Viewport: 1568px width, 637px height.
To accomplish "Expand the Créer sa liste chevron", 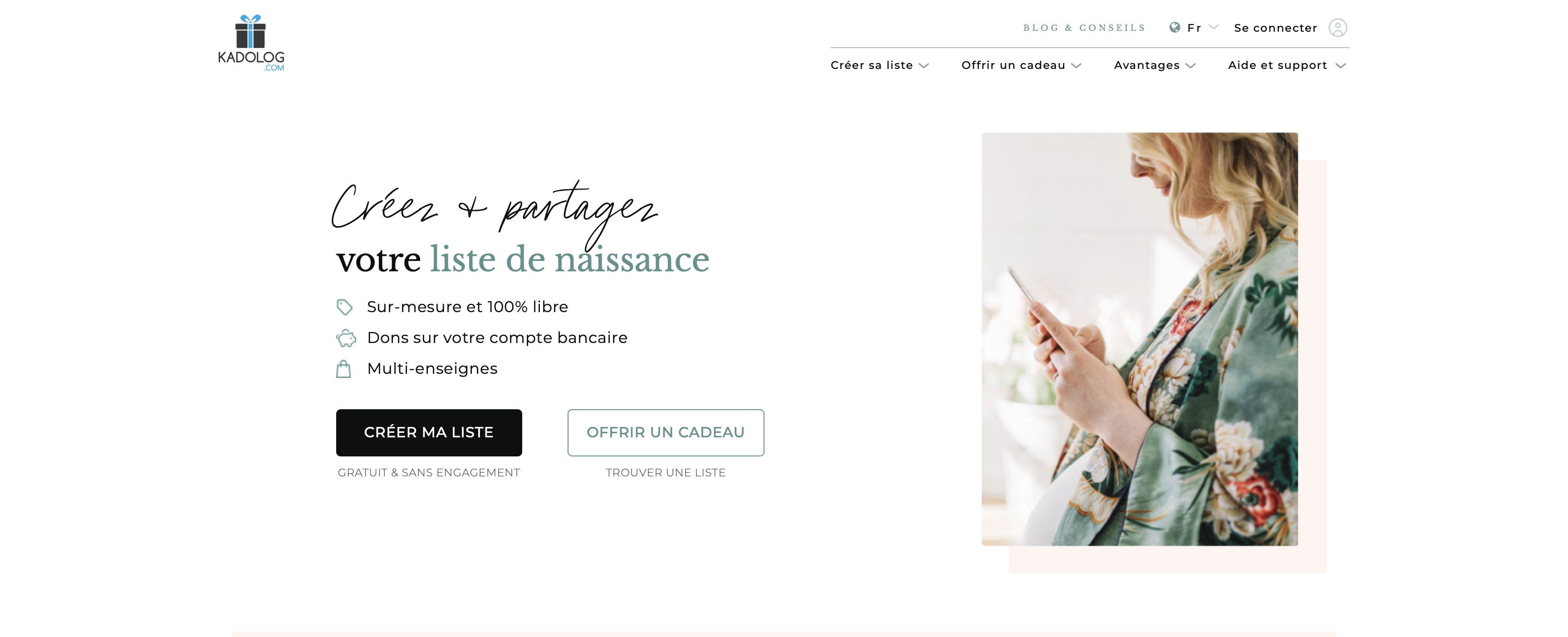I will [x=923, y=66].
